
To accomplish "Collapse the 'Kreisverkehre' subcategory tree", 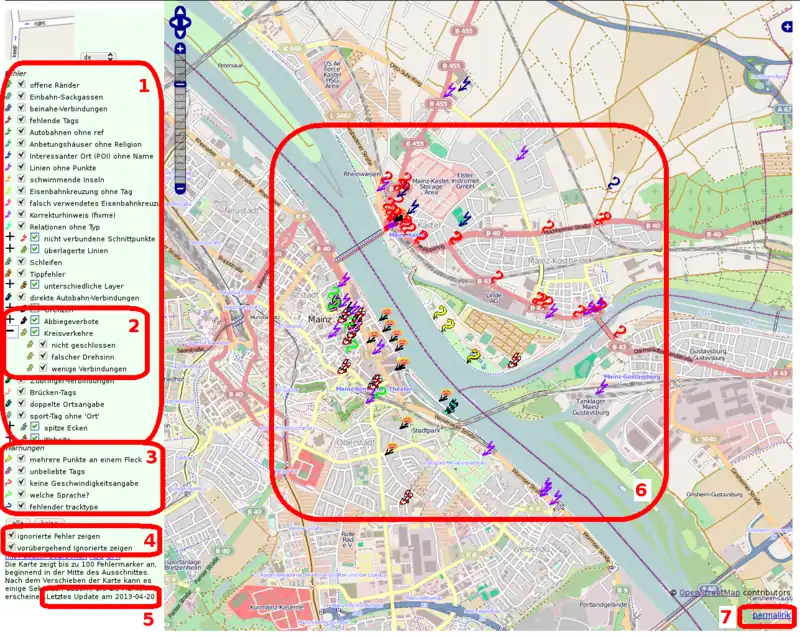I will pyautogui.click(x=9, y=332).
